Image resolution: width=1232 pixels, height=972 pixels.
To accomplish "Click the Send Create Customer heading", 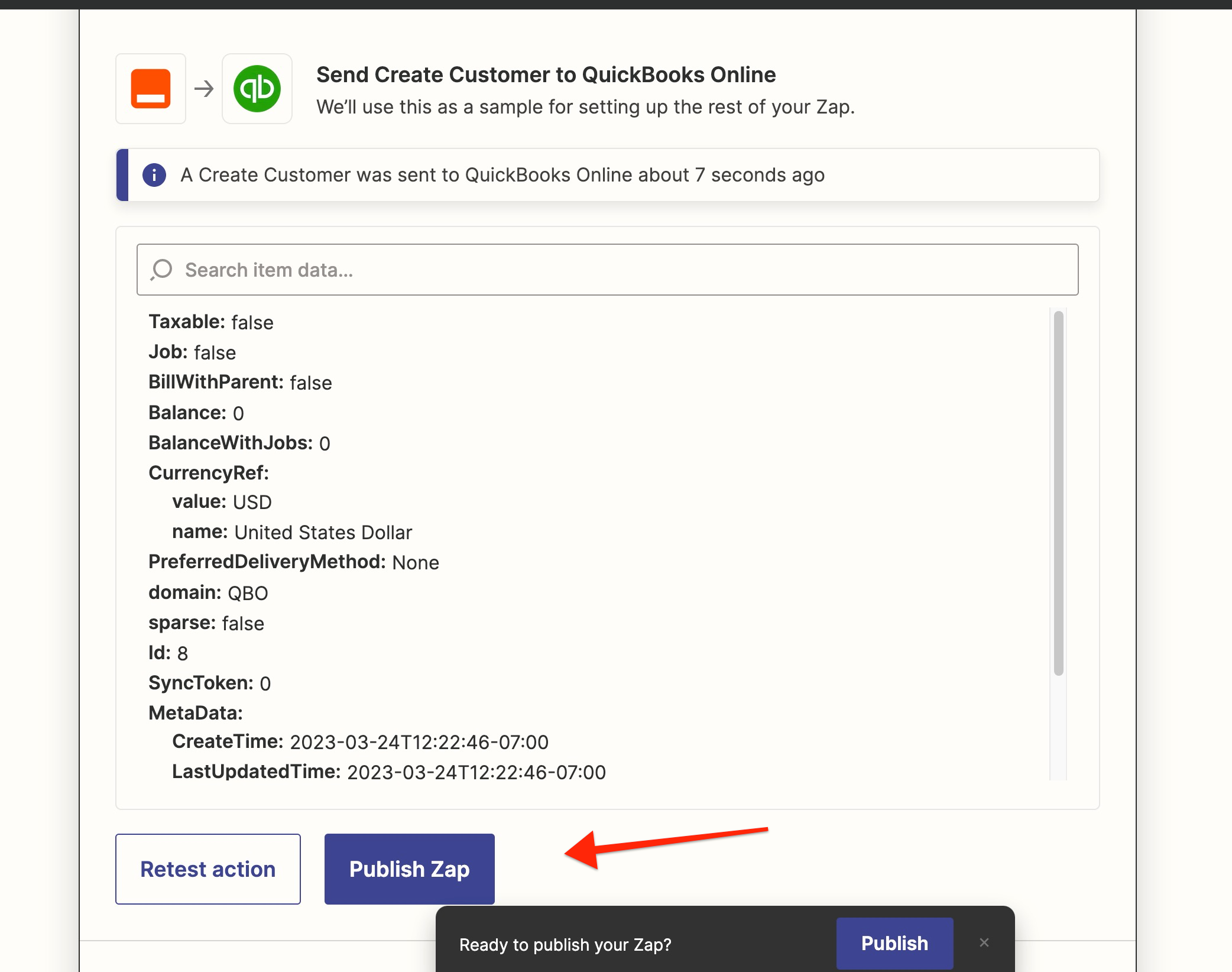I will [546, 75].
